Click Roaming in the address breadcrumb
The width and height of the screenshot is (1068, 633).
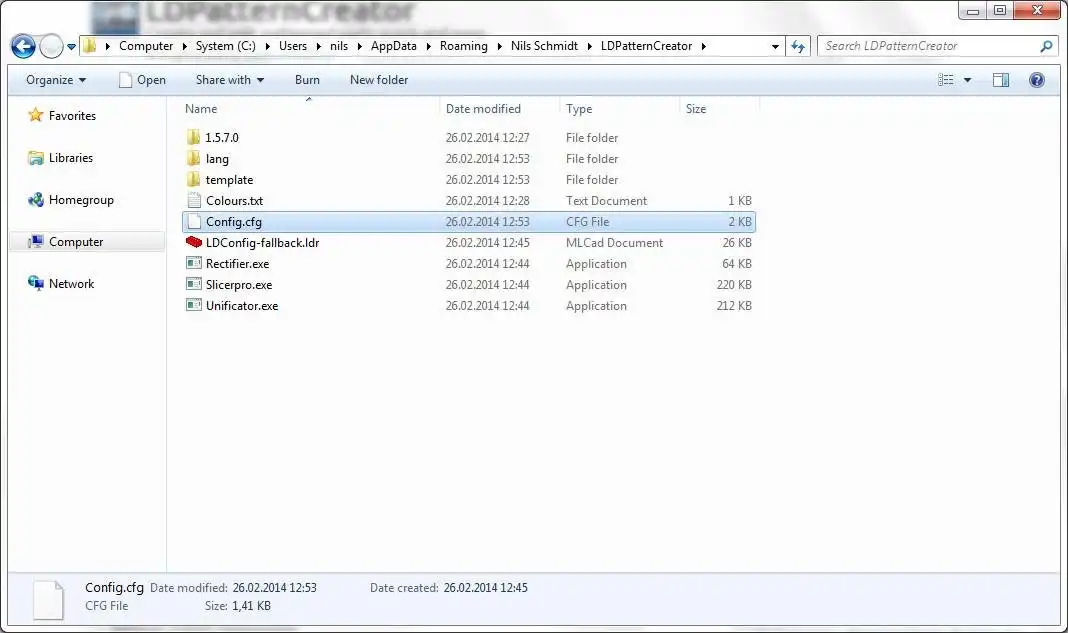click(x=463, y=46)
